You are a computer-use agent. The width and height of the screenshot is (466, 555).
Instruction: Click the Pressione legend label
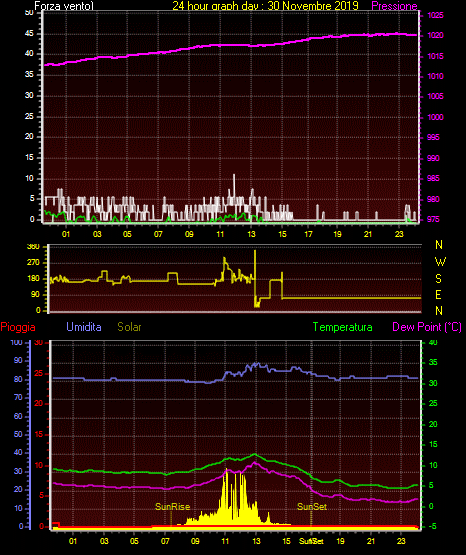(x=394, y=6)
